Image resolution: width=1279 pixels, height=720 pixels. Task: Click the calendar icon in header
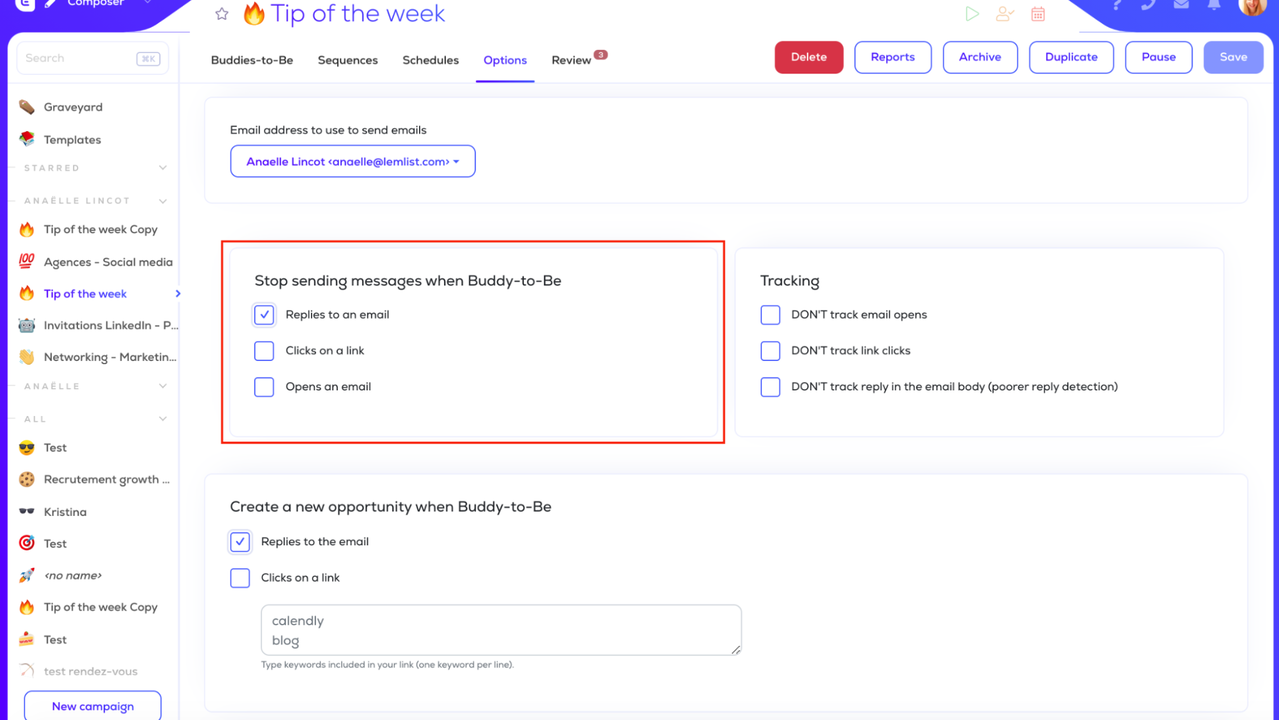pyautogui.click(x=1038, y=14)
